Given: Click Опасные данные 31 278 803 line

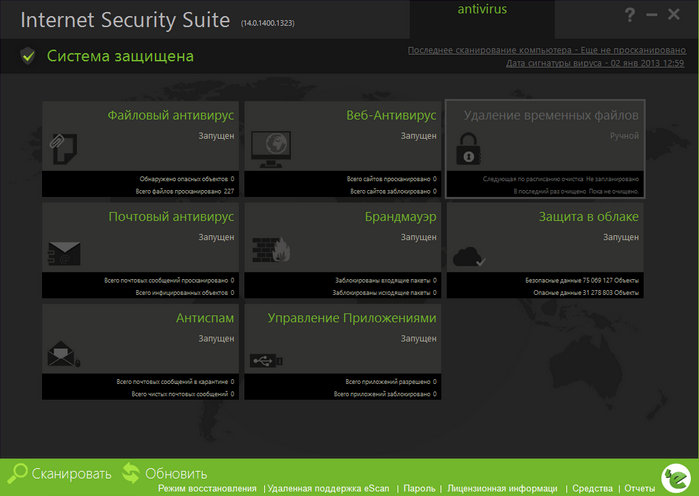Looking at the screenshot, I should pyautogui.click(x=586, y=293).
